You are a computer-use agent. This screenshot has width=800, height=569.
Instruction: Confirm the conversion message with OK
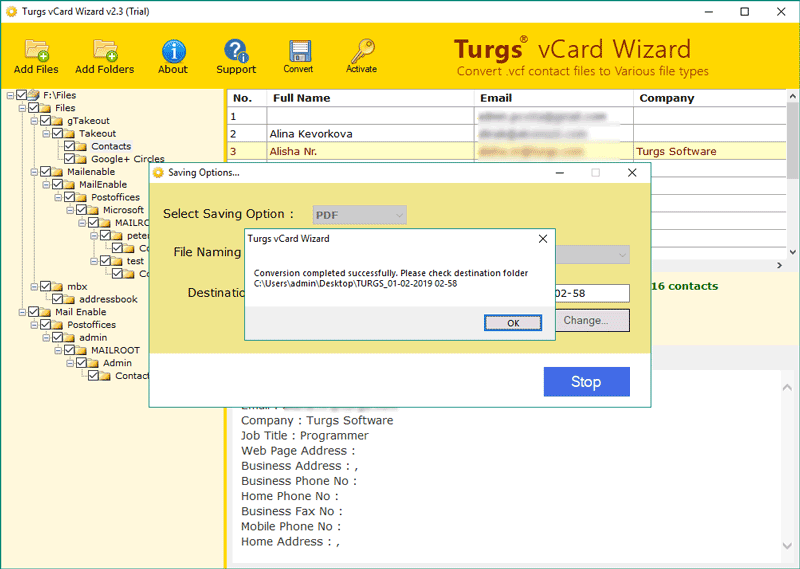click(513, 323)
